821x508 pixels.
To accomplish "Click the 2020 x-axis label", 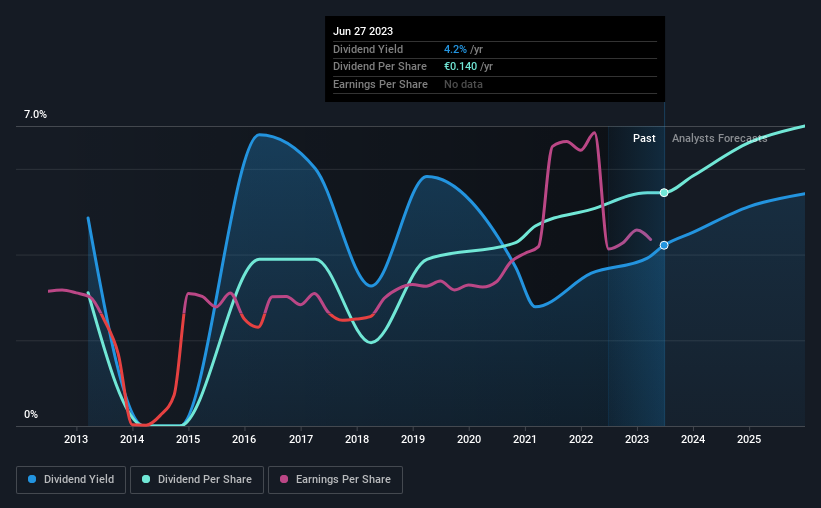I will click(x=469, y=439).
